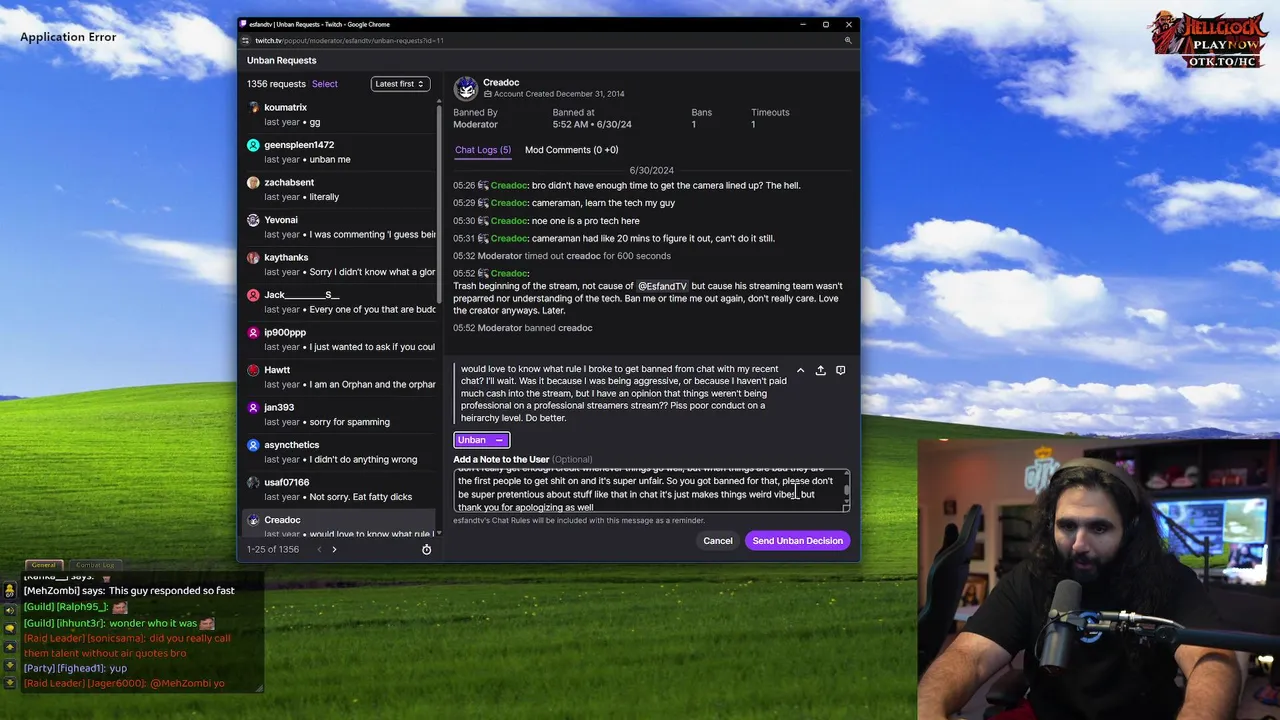Click the 'cameraman, learn the tech my guy' message
The height and width of the screenshot is (720, 1280).
(x=603, y=203)
